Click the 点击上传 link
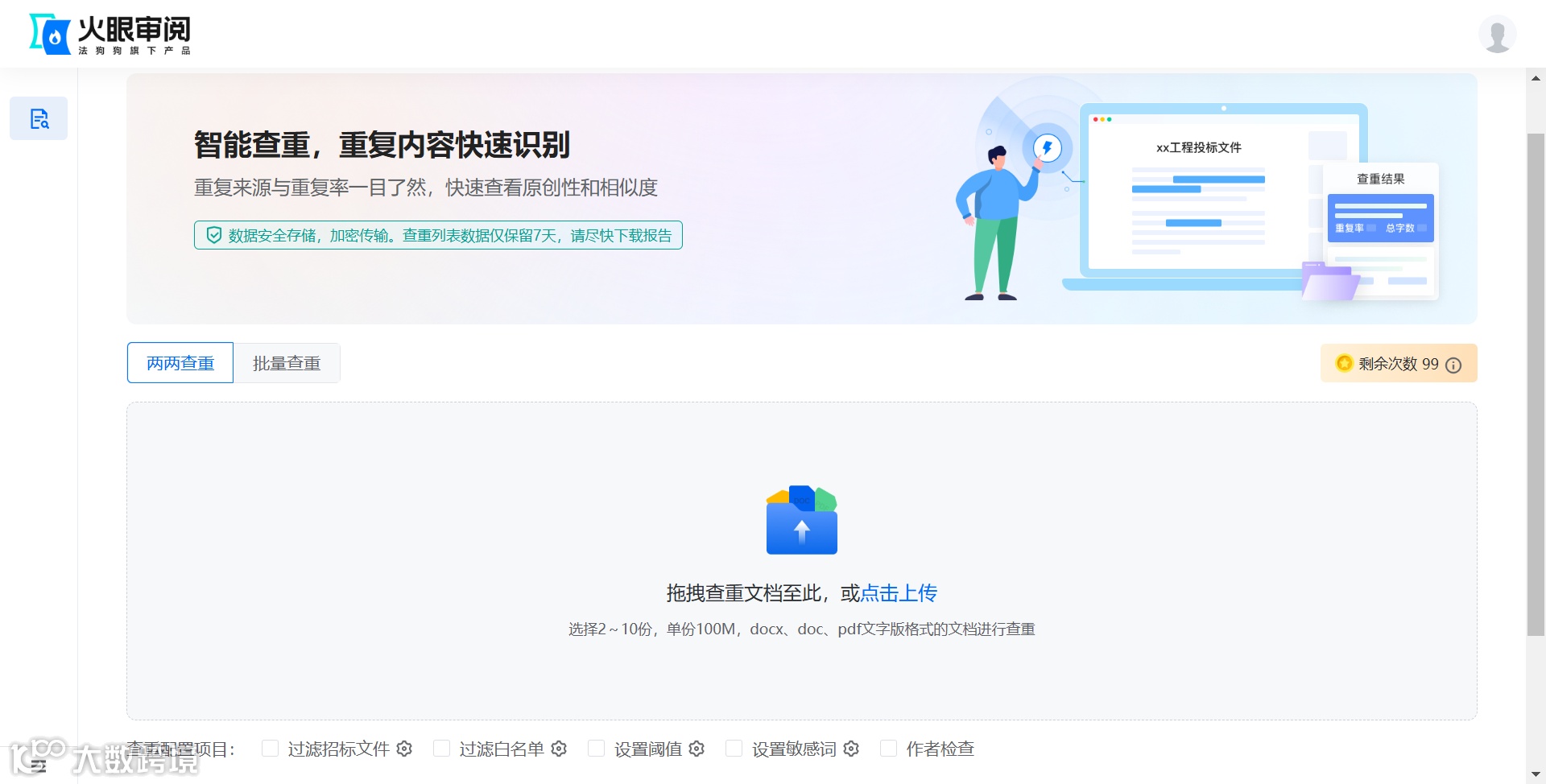The image size is (1546, 784). pyautogui.click(x=899, y=593)
